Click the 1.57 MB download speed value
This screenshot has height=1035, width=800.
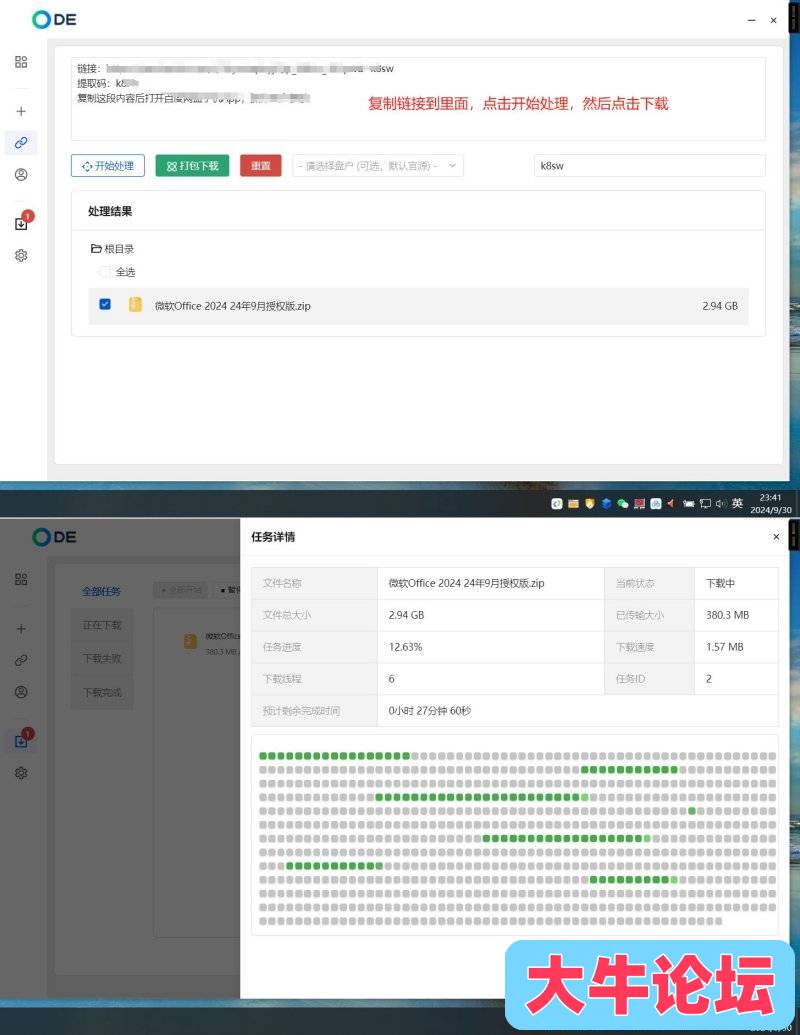(x=725, y=647)
